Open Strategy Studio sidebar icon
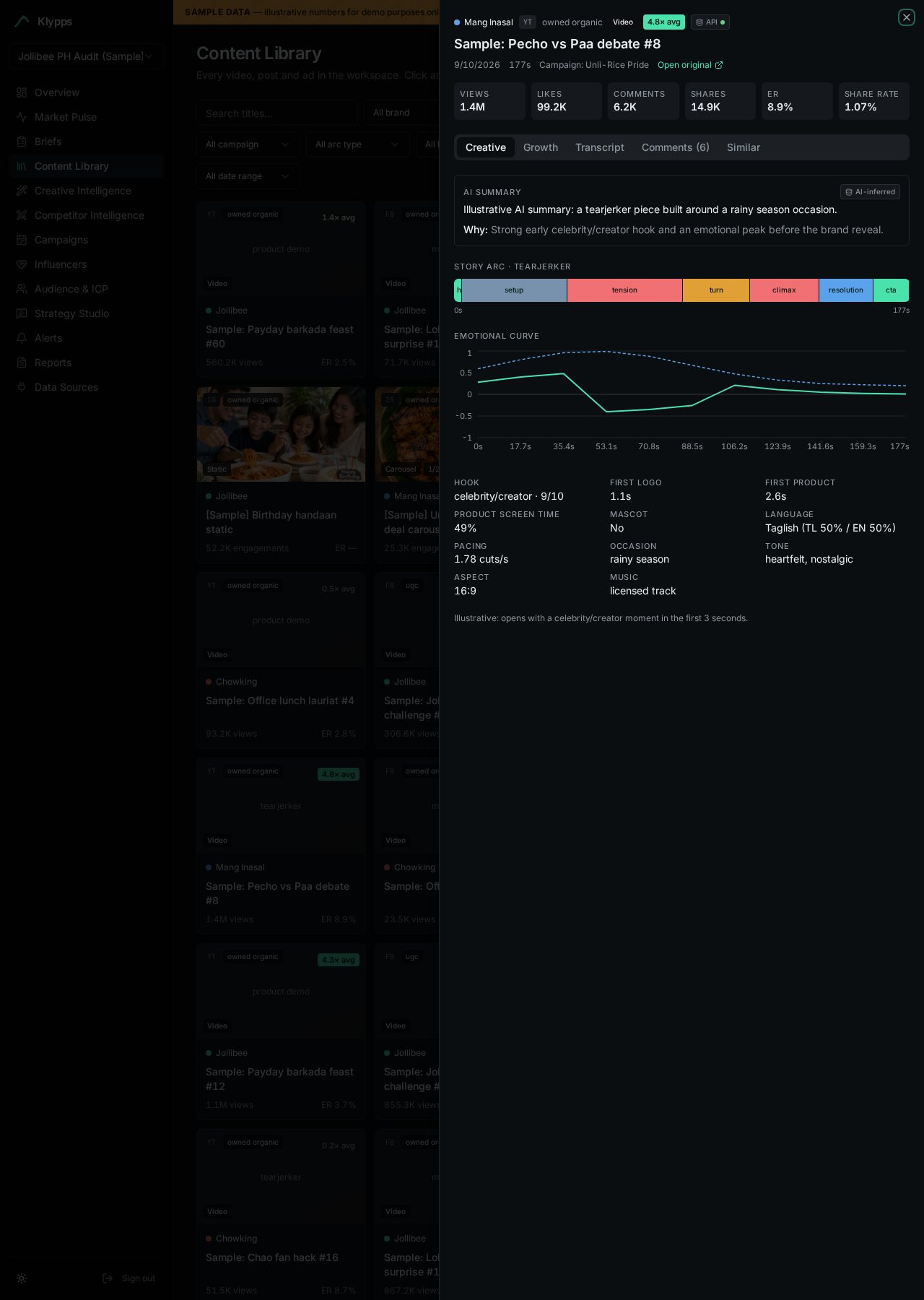Viewport: 924px width, 1300px height. [22, 313]
